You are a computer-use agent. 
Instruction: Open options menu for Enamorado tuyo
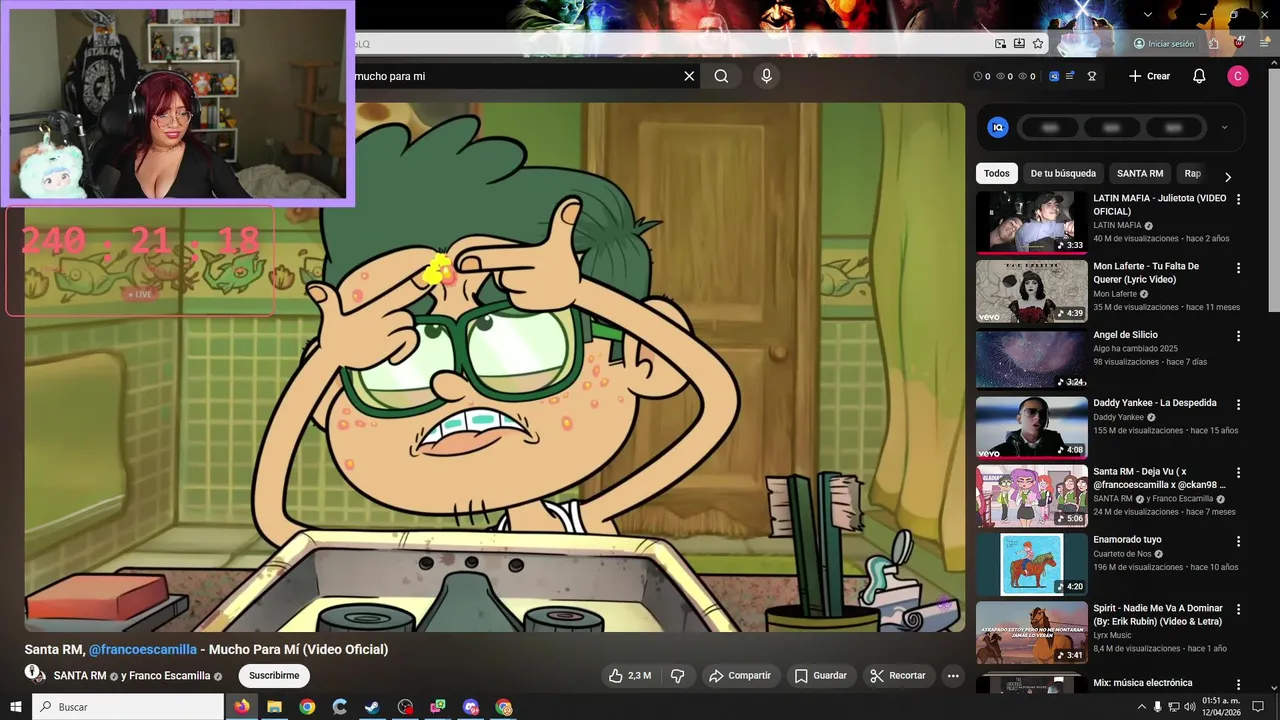pyautogui.click(x=1238, y=541)
